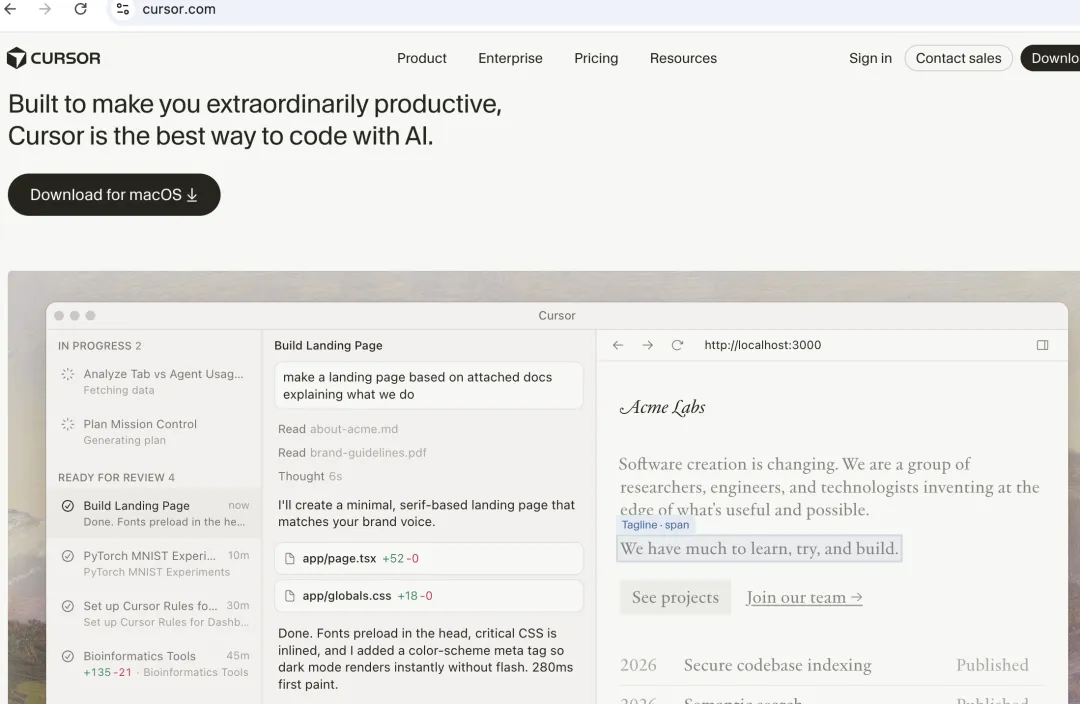Go back in the embedded localhost preview
The height and width of the screenshot is (704, 1080).
pos(618,345)
